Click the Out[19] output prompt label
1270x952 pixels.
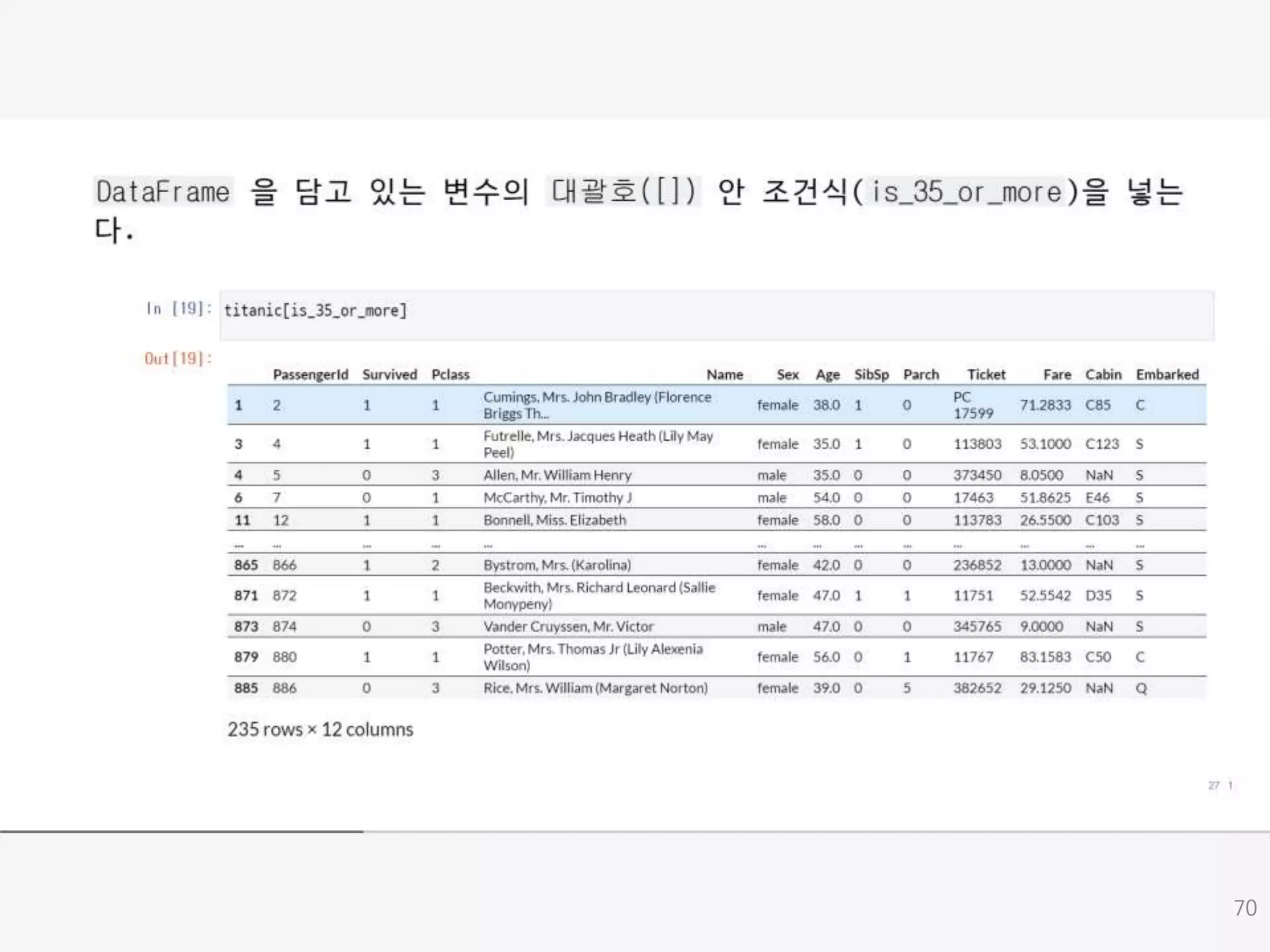coord(178,358)
